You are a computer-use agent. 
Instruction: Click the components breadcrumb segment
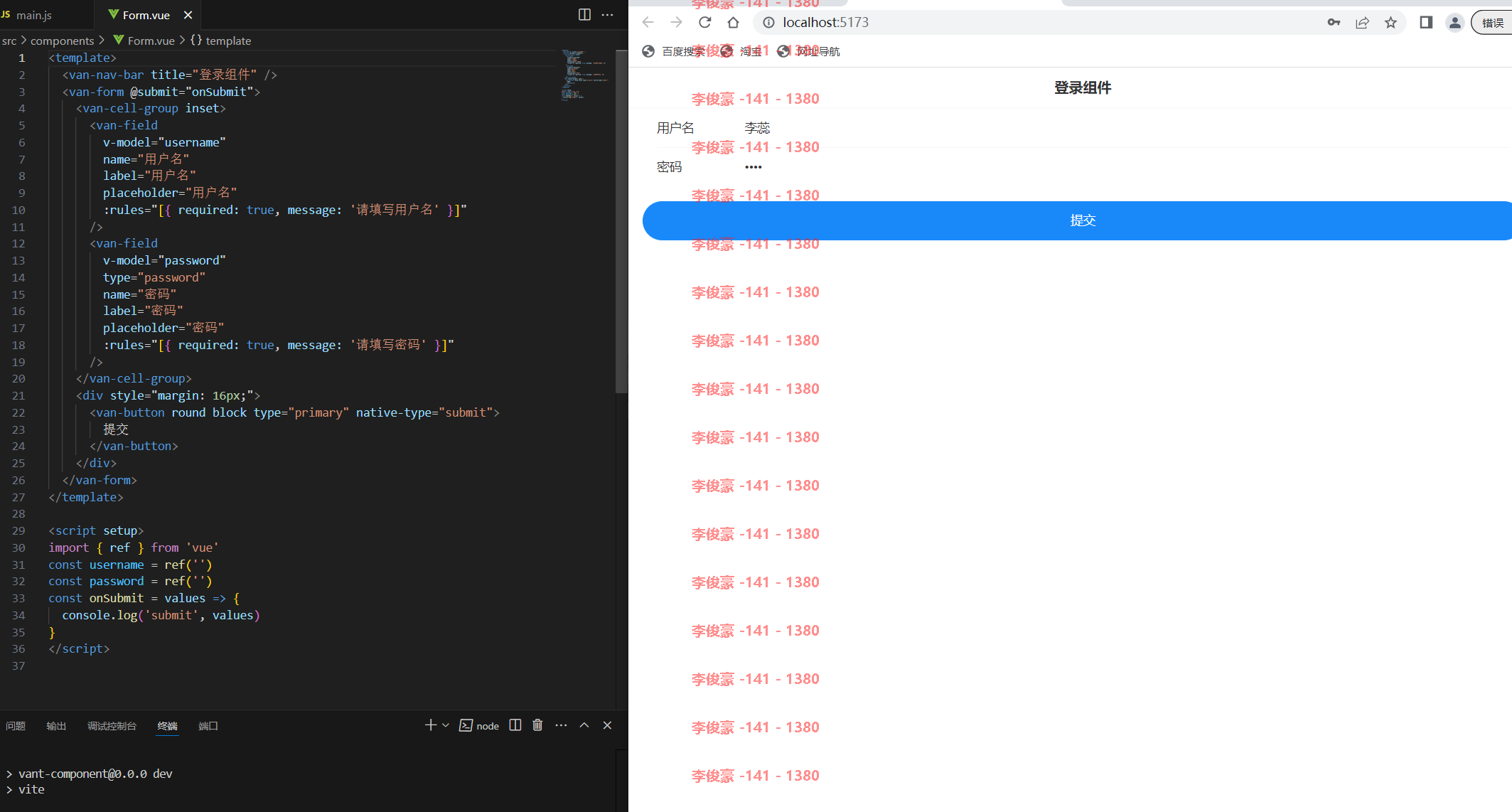click(63, 41)
